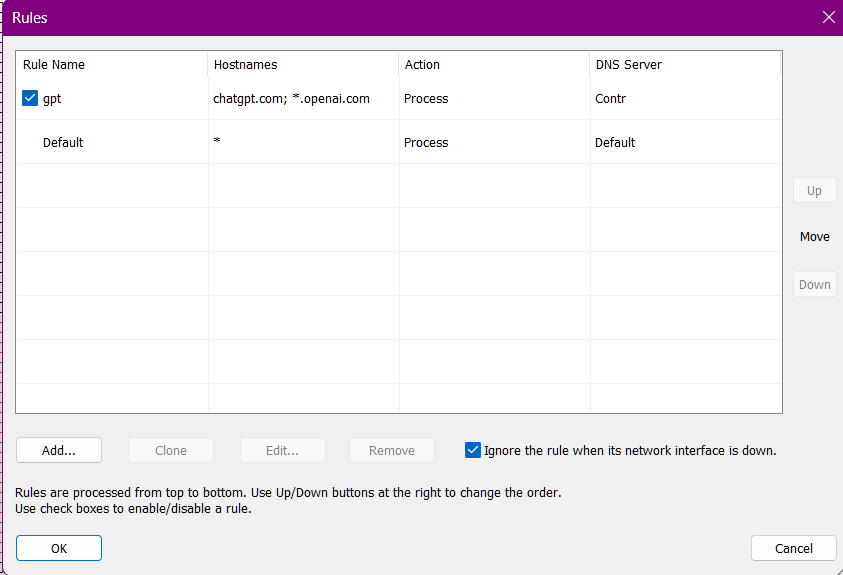Disable ignoring rules when interface is down
This screenshot has width=843, height=575.
pyautogui.click(x=473, y=450)
